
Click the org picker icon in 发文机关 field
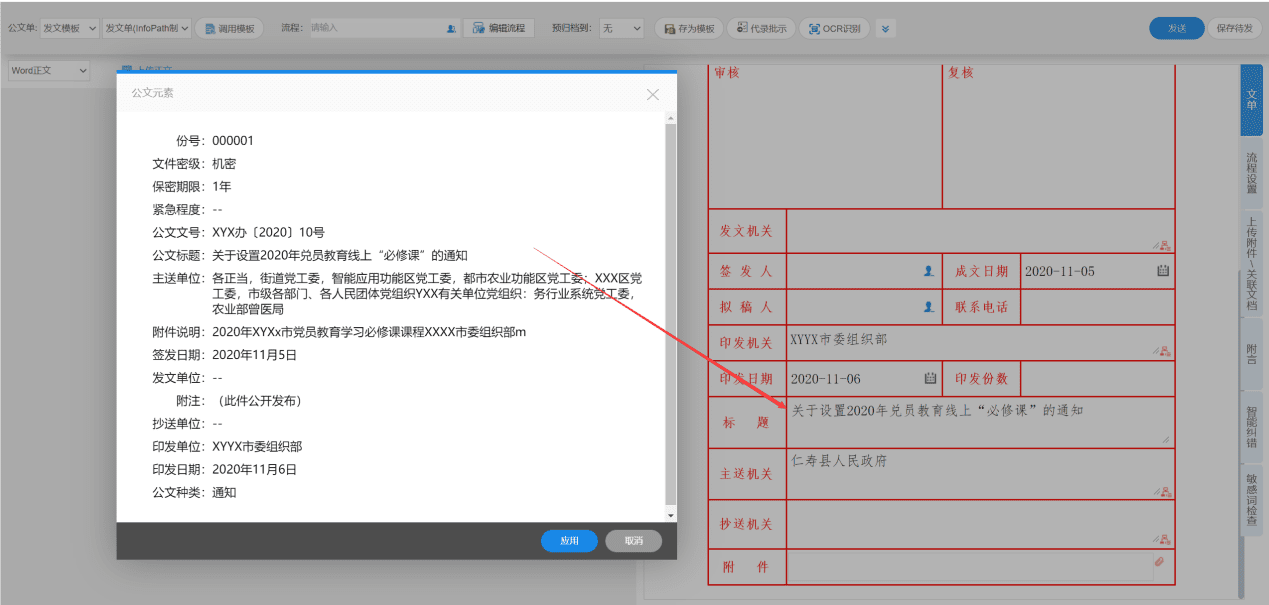click(1163, 246)
